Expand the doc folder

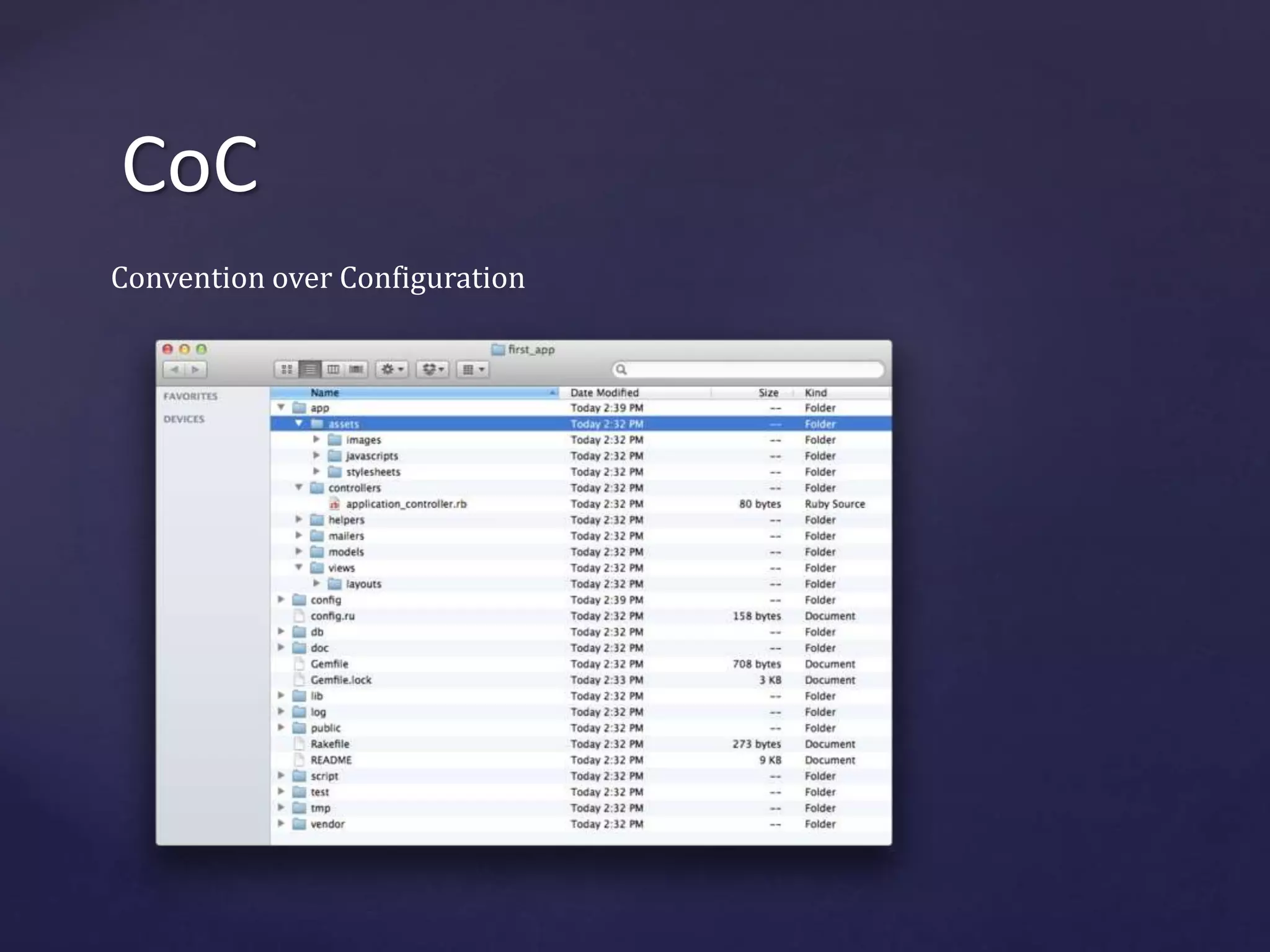[281, 648]
